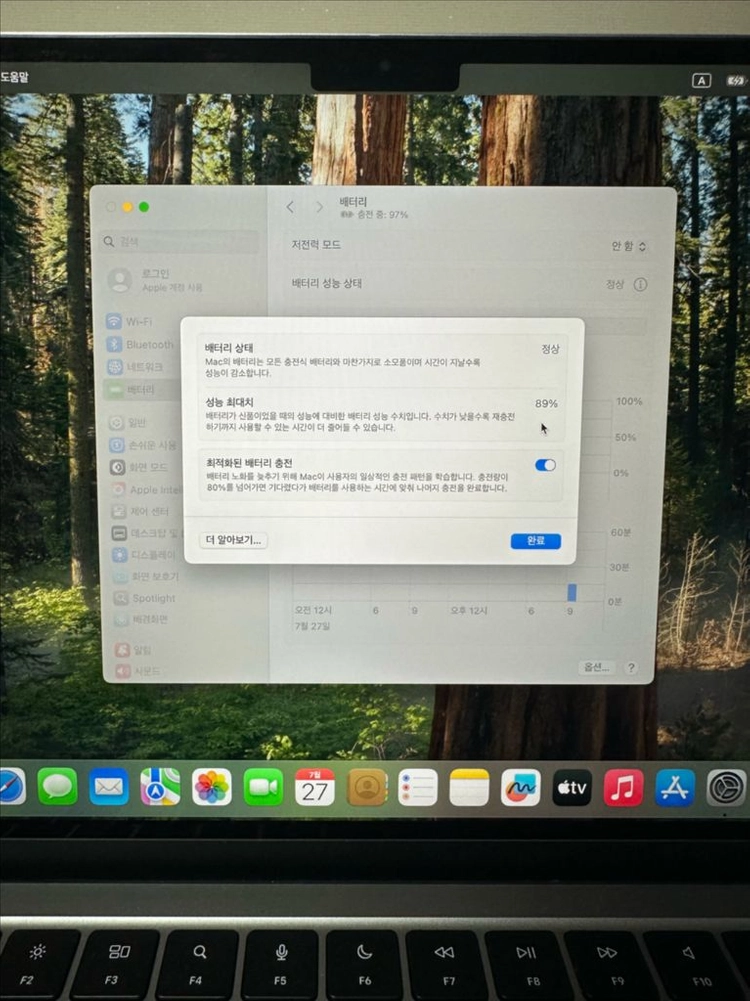The height and width of the screenshot is (1001, 750).
Task: Click the 완료 button in the dialog
Action: coord(536,541)
